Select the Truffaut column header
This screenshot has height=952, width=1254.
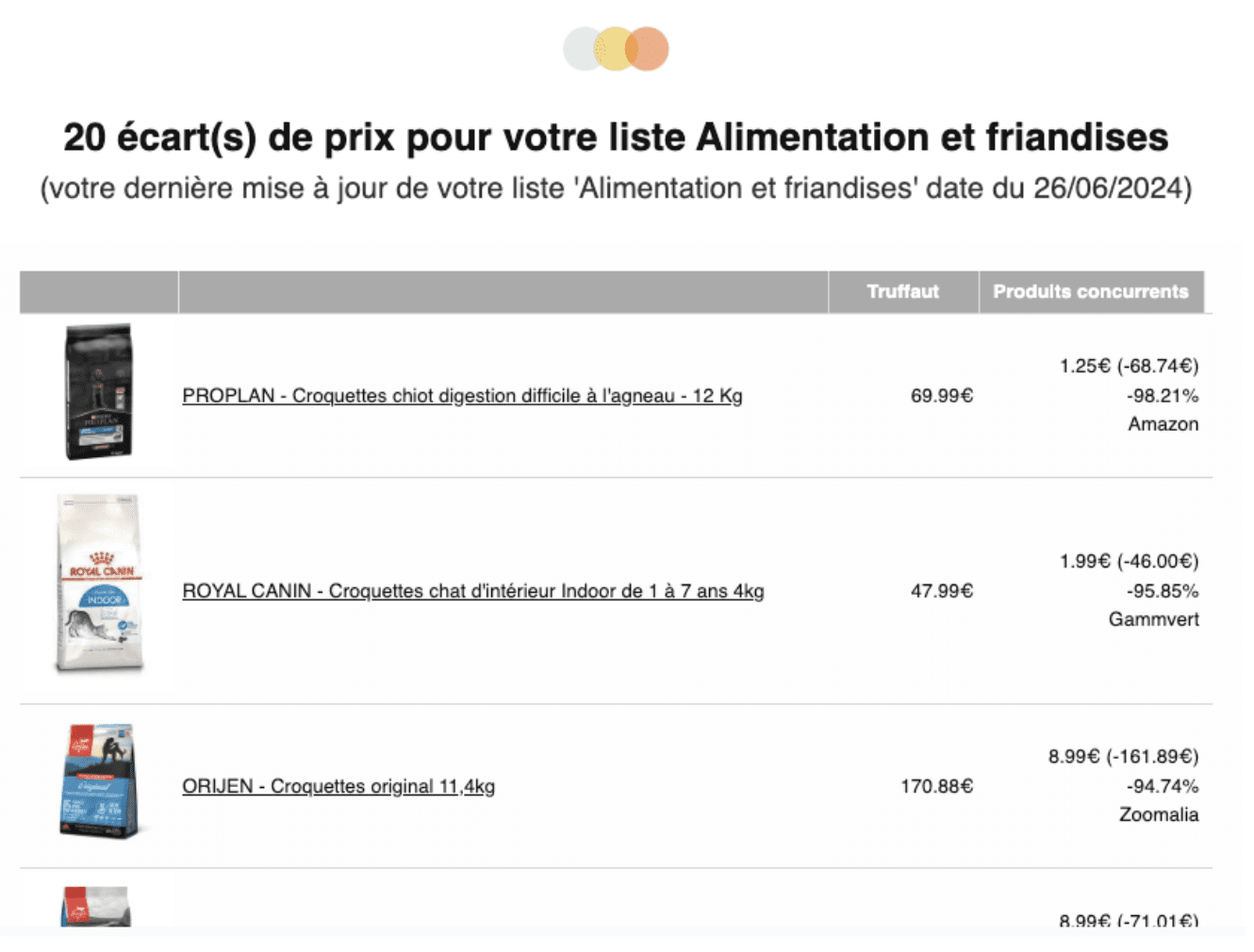click(902, 291)
